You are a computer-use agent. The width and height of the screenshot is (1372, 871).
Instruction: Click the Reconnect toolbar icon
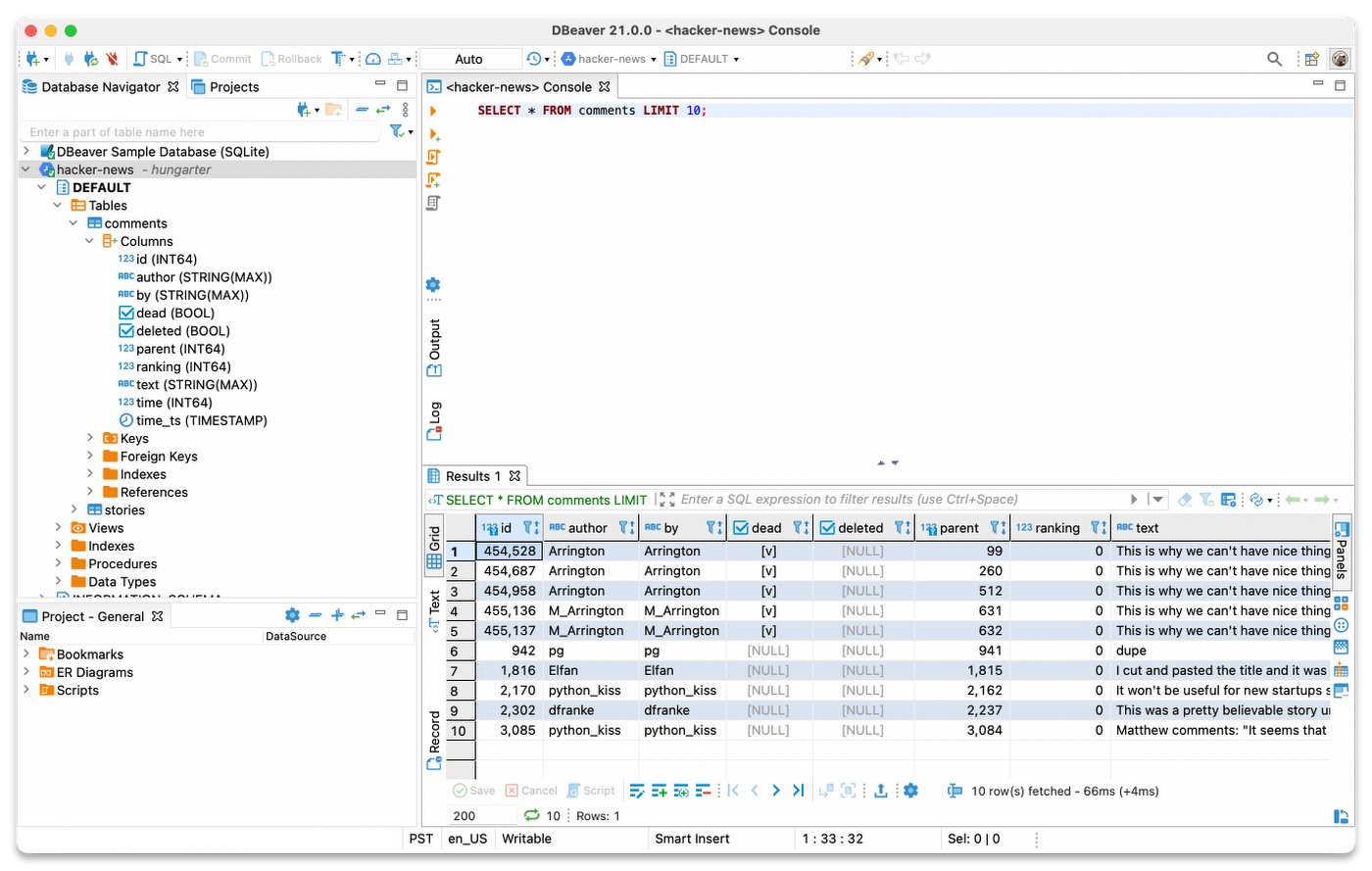coord(90,59)
